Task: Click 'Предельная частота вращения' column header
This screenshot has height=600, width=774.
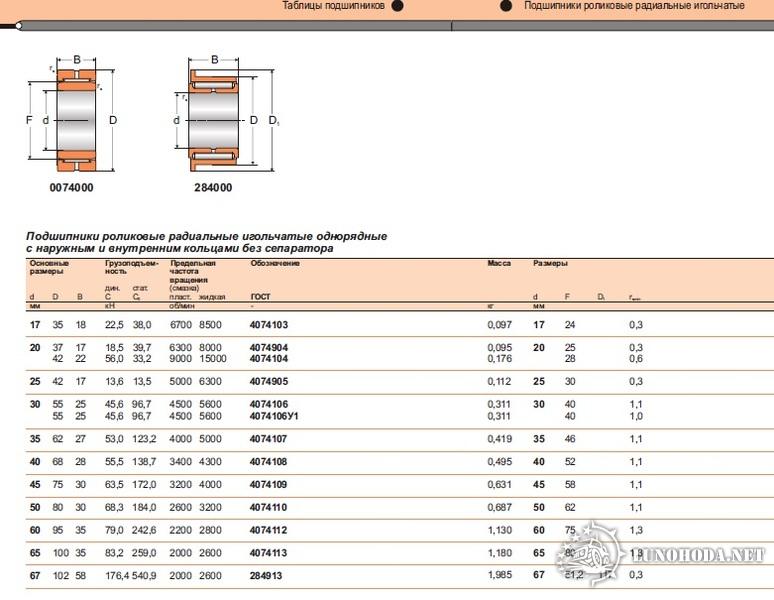Action: [193, 271]
